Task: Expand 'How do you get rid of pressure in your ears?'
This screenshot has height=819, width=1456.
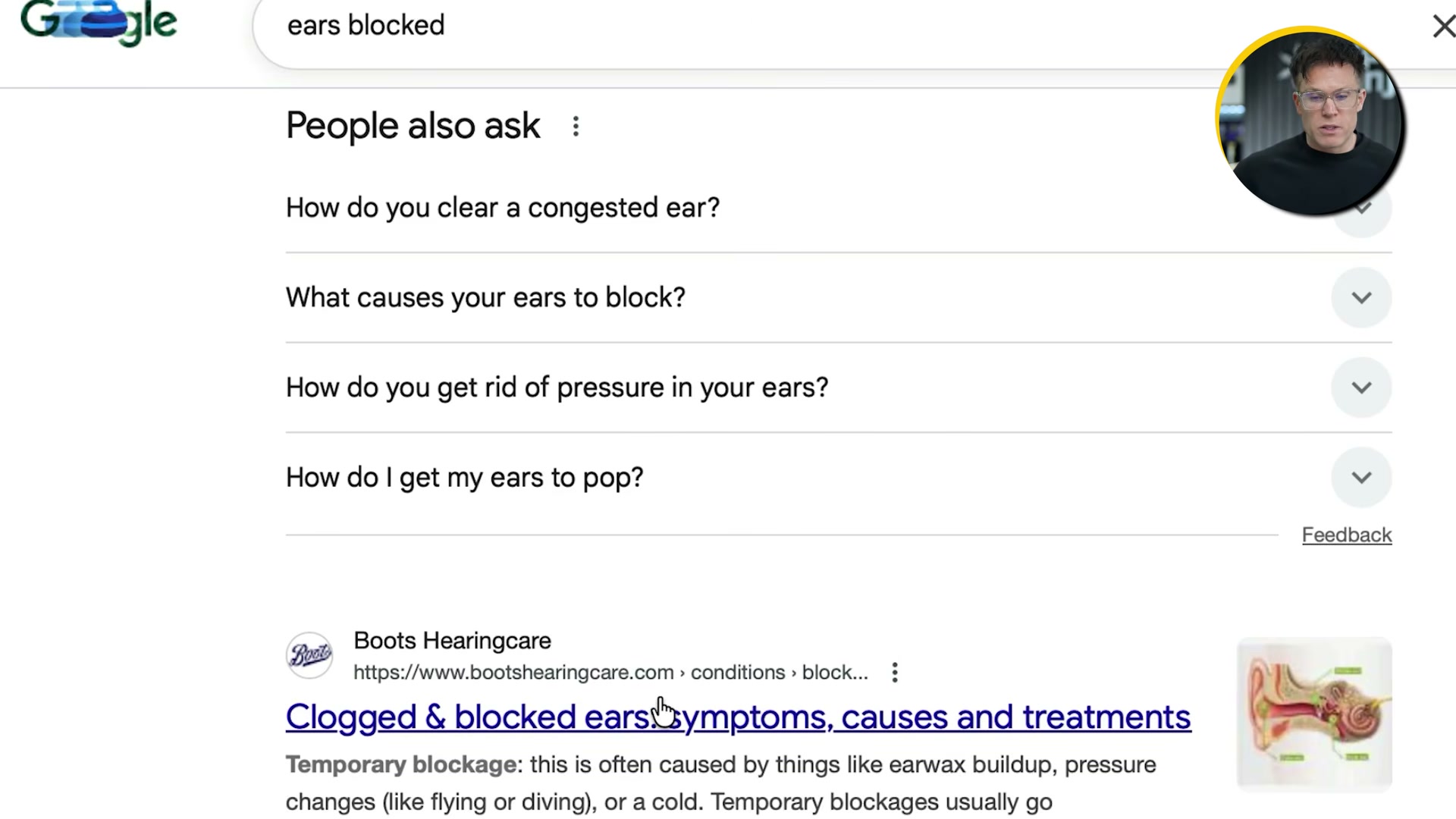Action: (1361, 387)
